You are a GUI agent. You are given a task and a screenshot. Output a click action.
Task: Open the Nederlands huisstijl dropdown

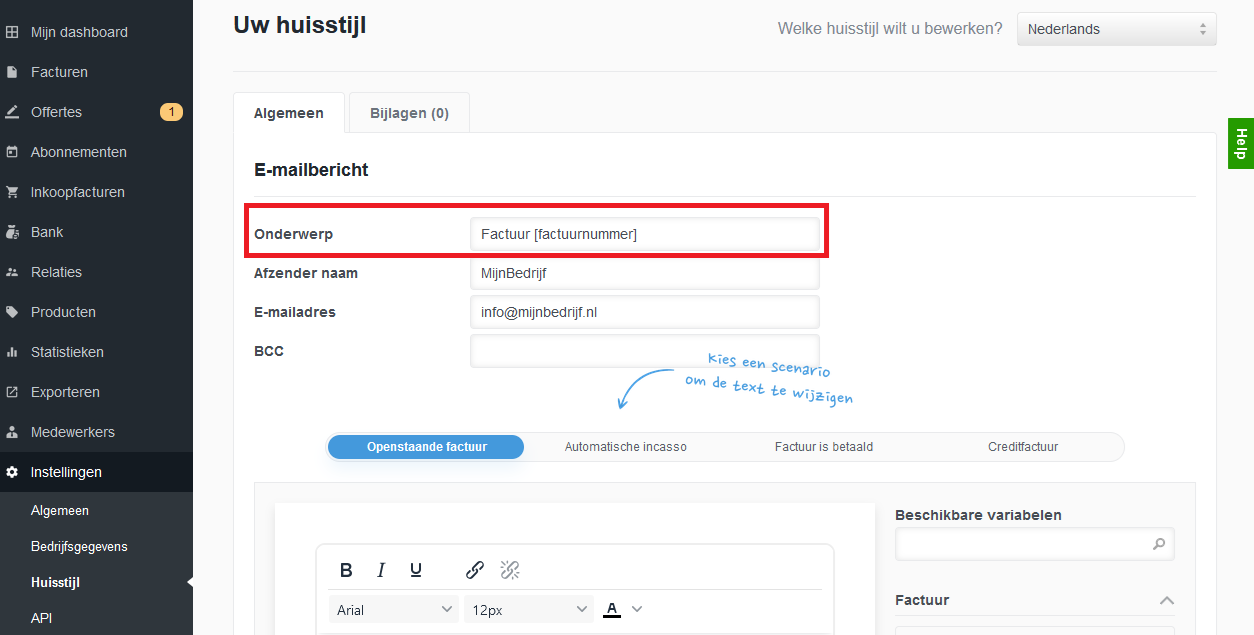pos(1116,29)
